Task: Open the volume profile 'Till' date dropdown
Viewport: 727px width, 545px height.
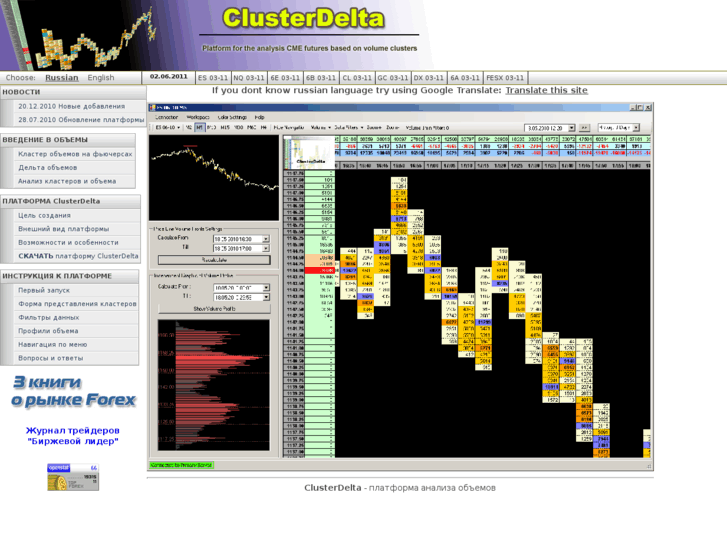Action: (x=266, y=297)
